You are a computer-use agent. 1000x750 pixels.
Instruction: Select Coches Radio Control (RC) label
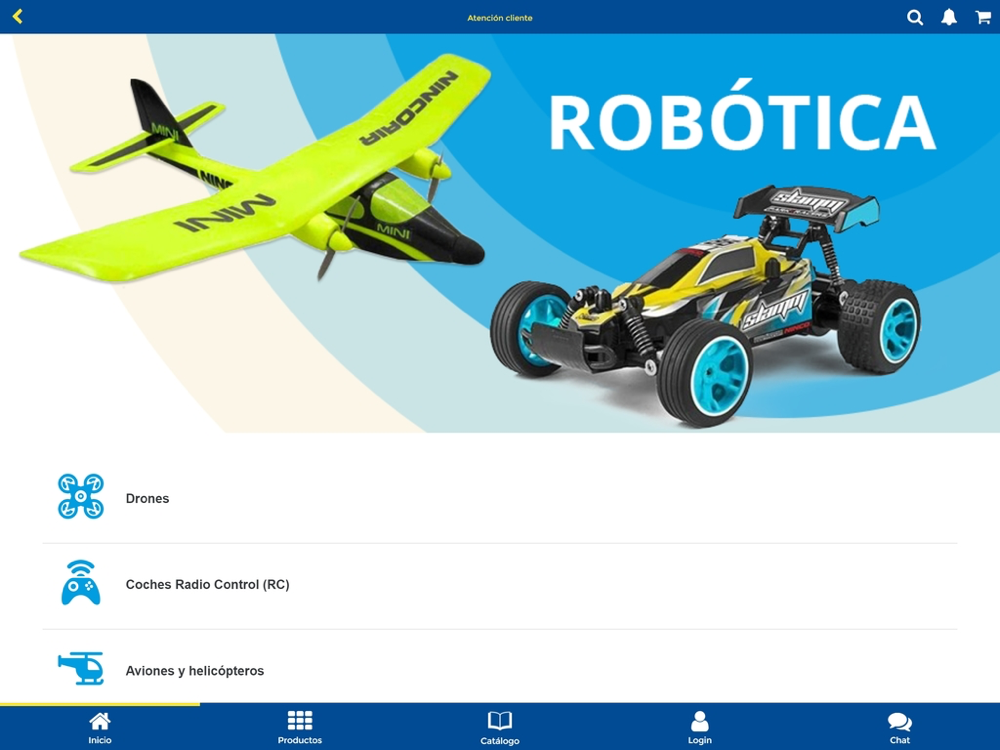click(207, 584)
